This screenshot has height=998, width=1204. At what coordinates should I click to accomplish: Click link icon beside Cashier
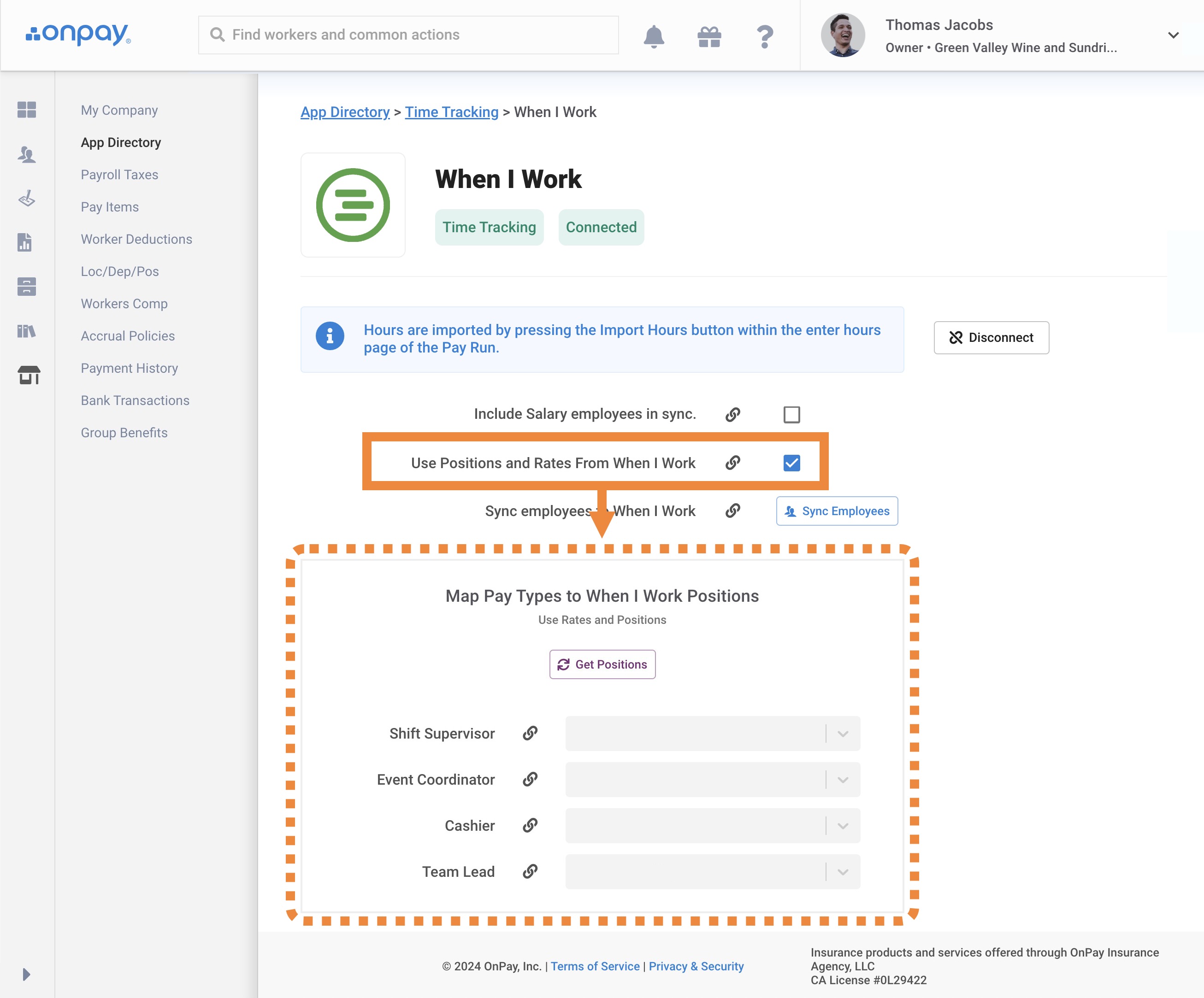(x=531, y=825)
